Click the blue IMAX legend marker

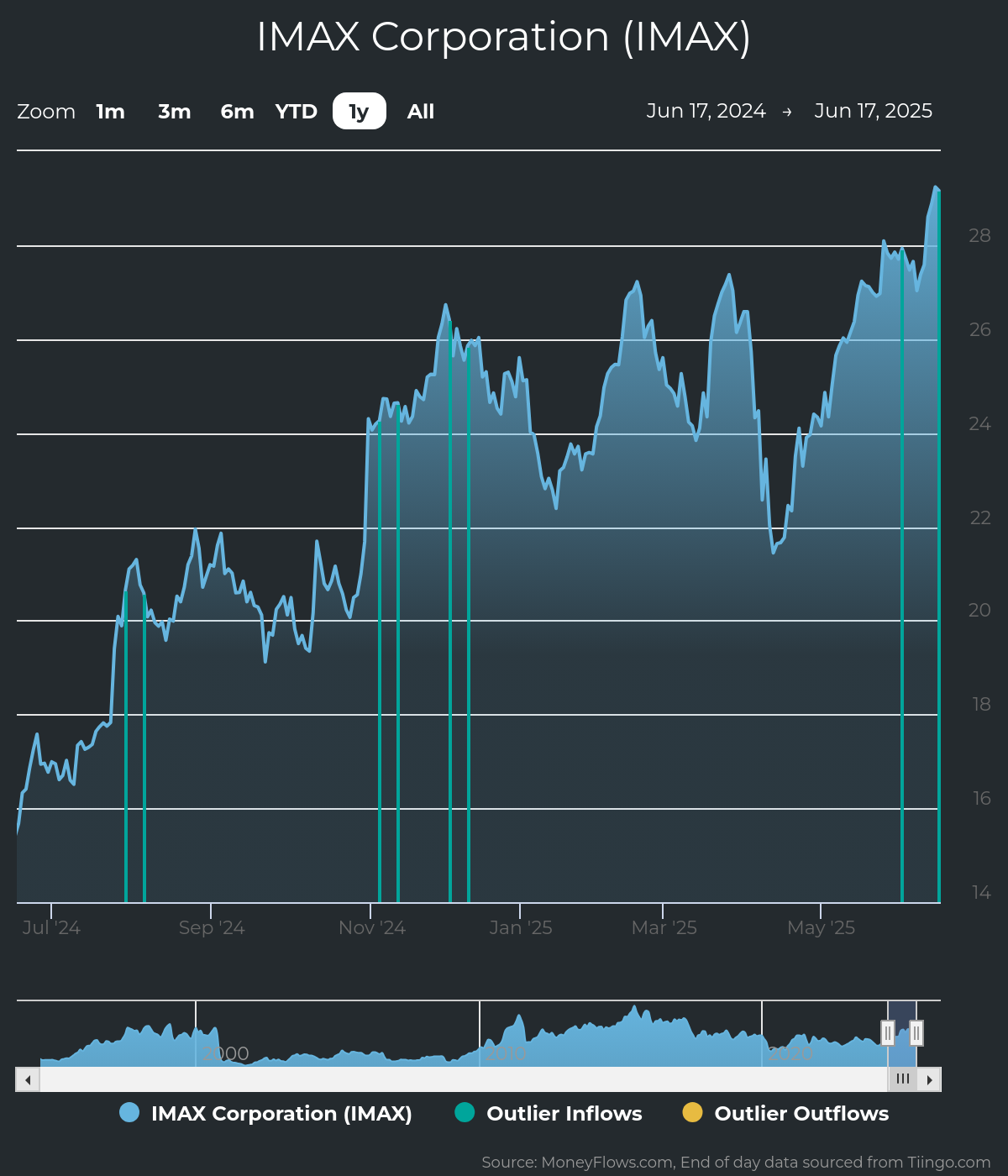[129, 1112]
